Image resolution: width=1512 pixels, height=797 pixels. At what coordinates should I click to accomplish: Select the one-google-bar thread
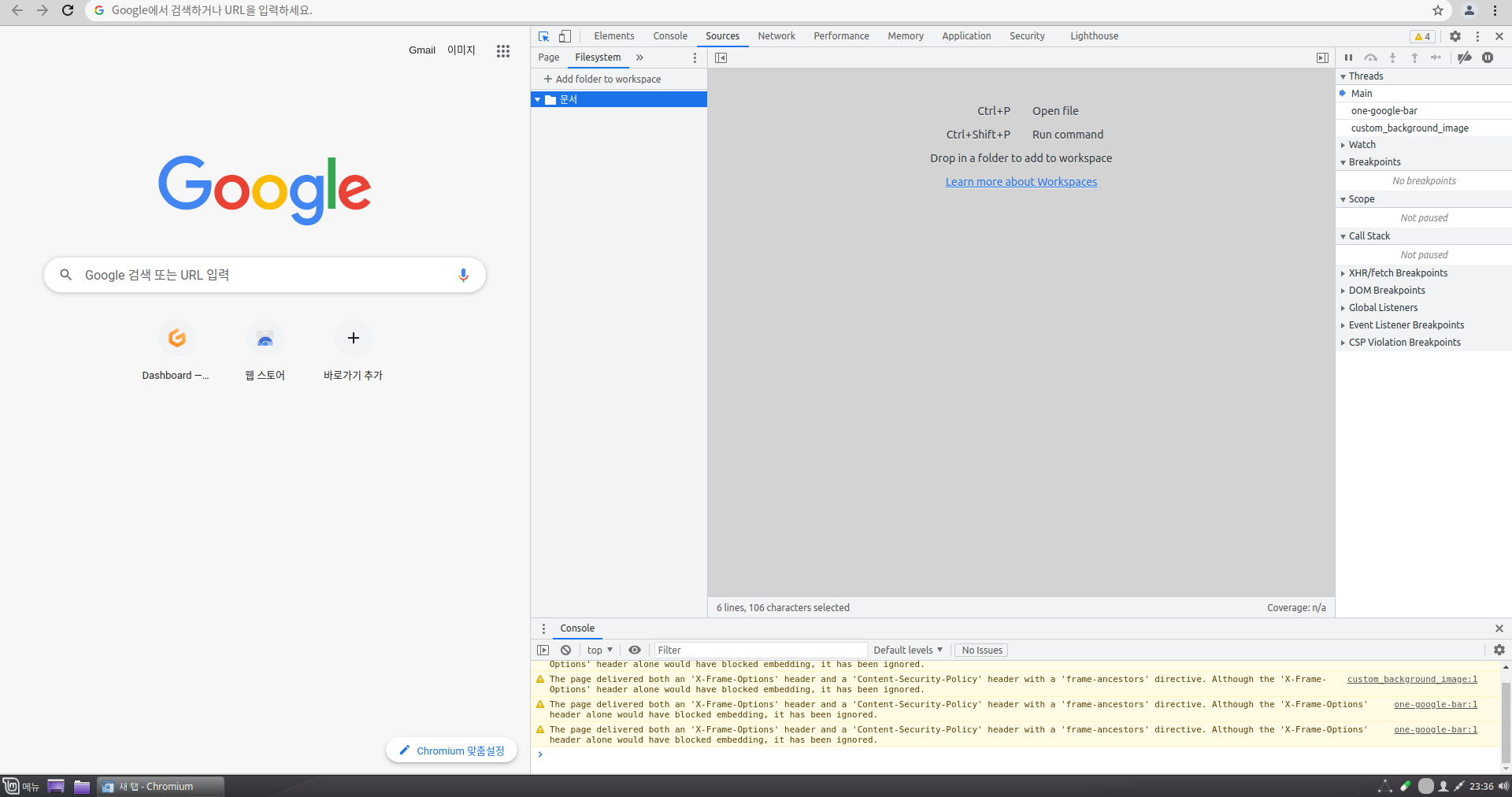pyautogui.click(x=1424, y=111)
